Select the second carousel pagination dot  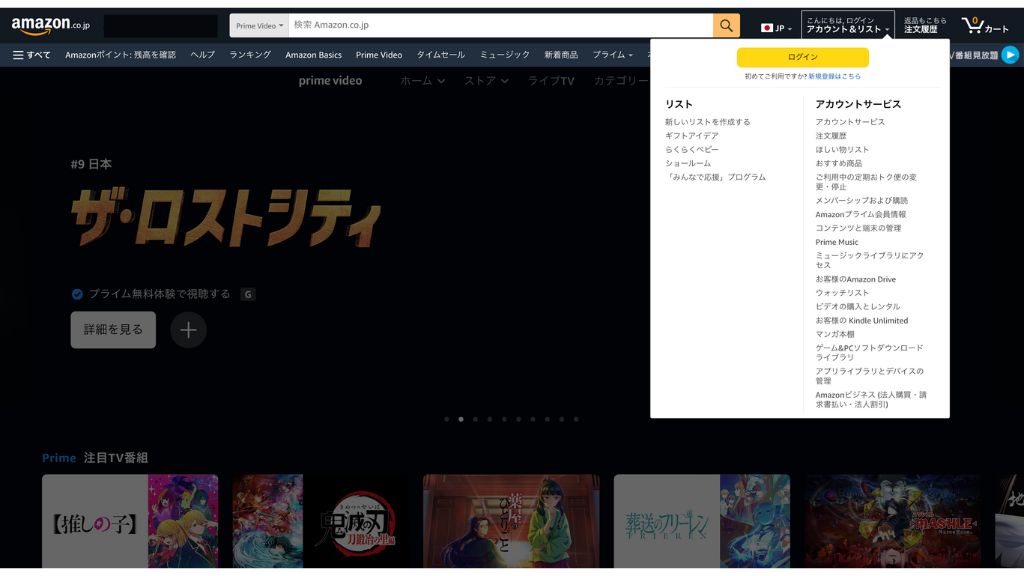tap(460, 421)
